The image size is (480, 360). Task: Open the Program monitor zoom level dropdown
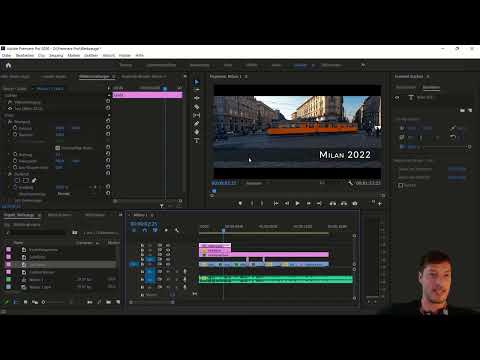pyautogui.click(x=256, y=183)
